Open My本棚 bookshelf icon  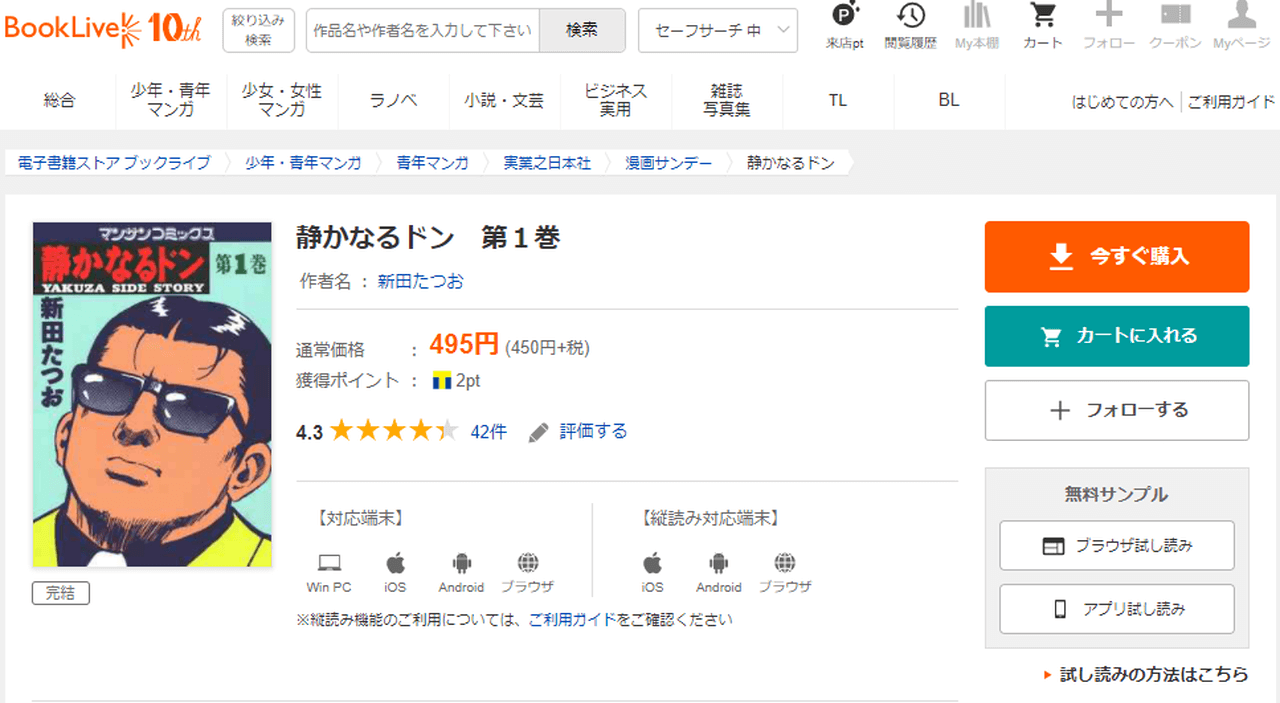point(977,16)
